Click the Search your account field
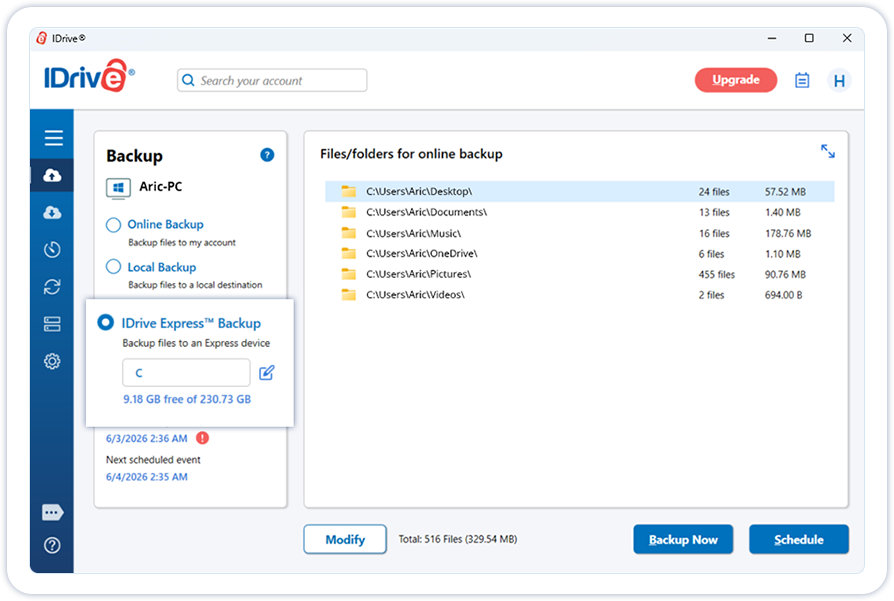This screenshot has height=601, width=894. point(272,80)
